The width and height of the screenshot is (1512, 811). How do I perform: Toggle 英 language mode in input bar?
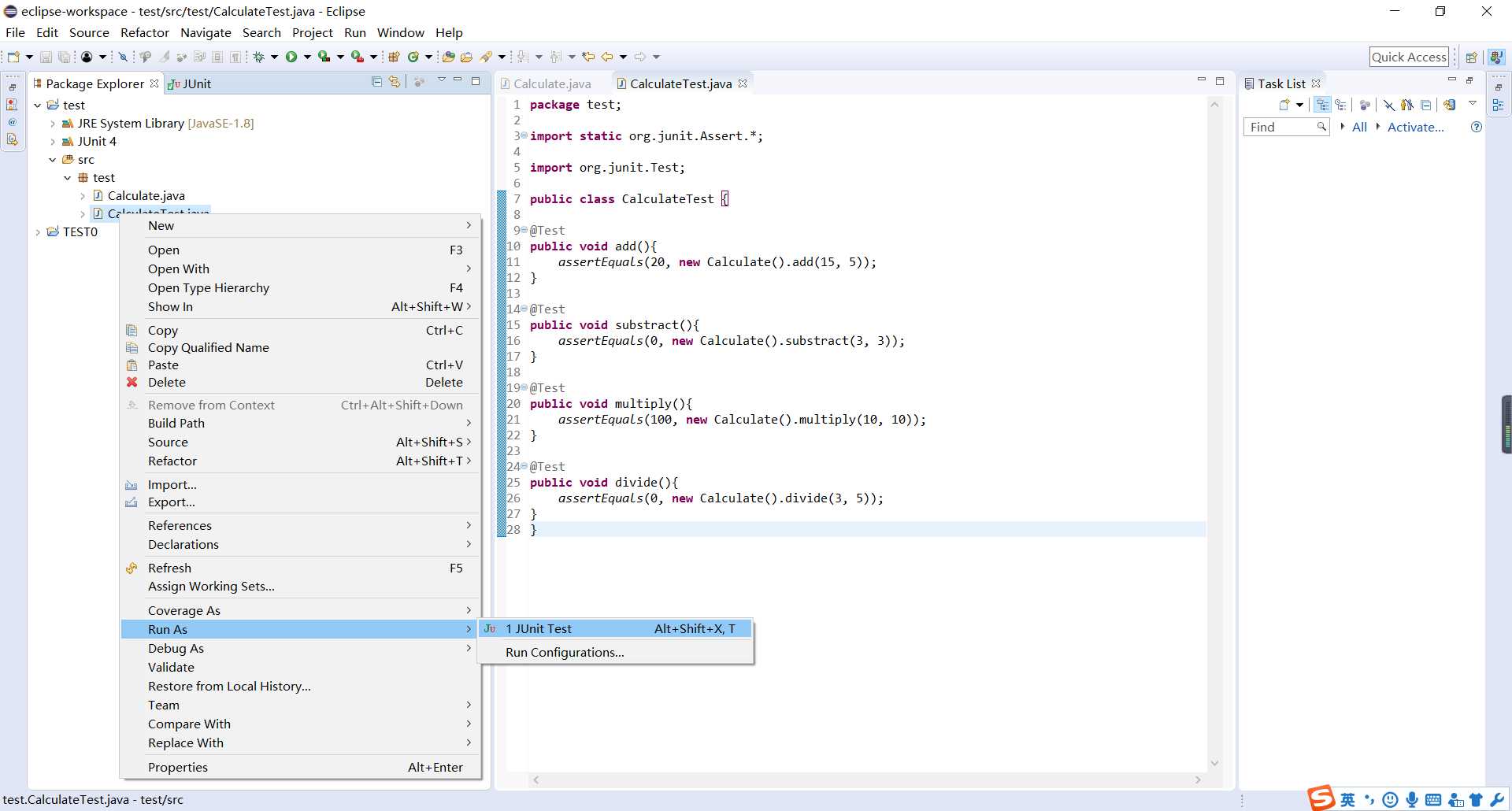tap(1347, 800)
